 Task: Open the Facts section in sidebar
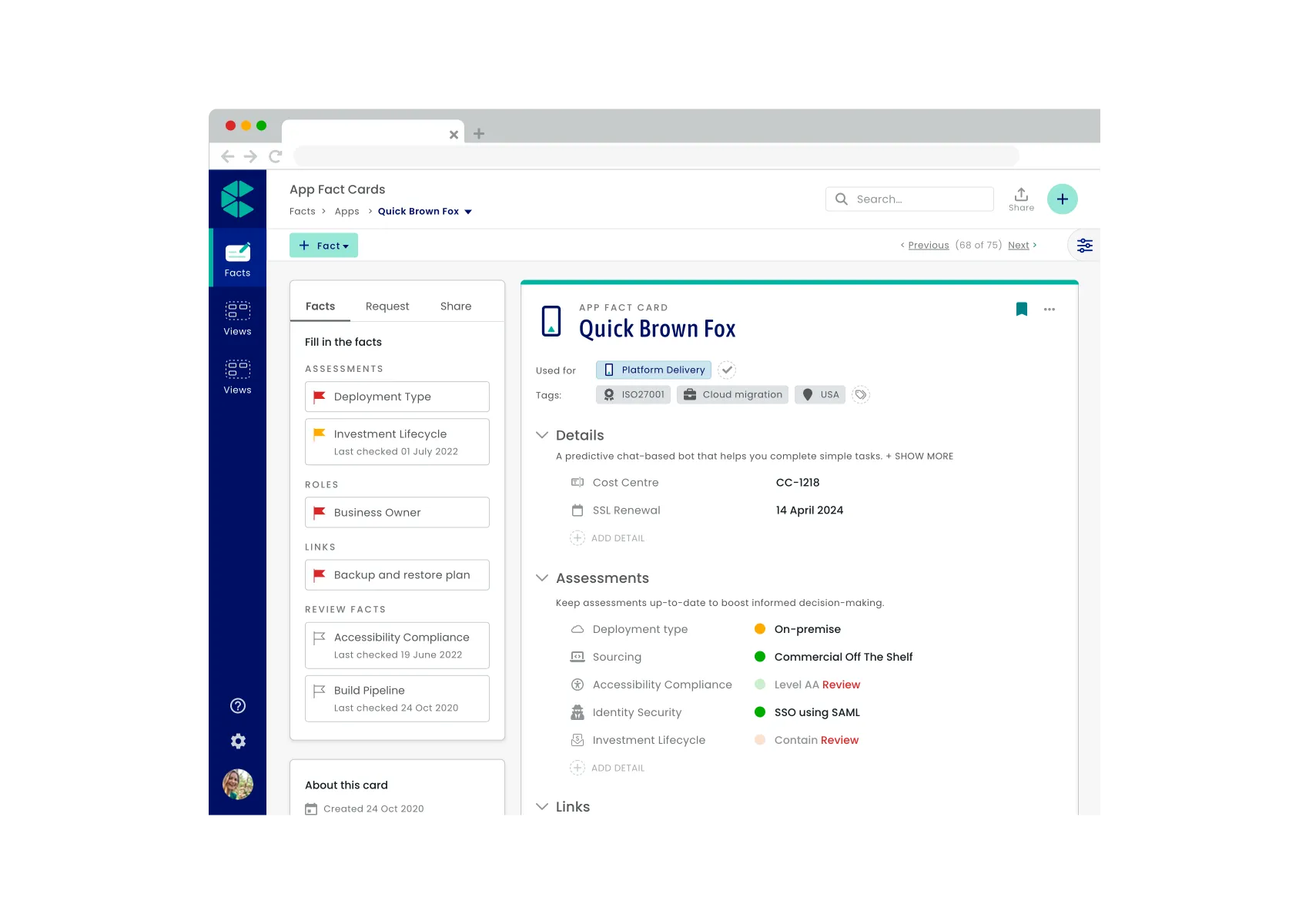pyautogui.click(x=237, y=259)
